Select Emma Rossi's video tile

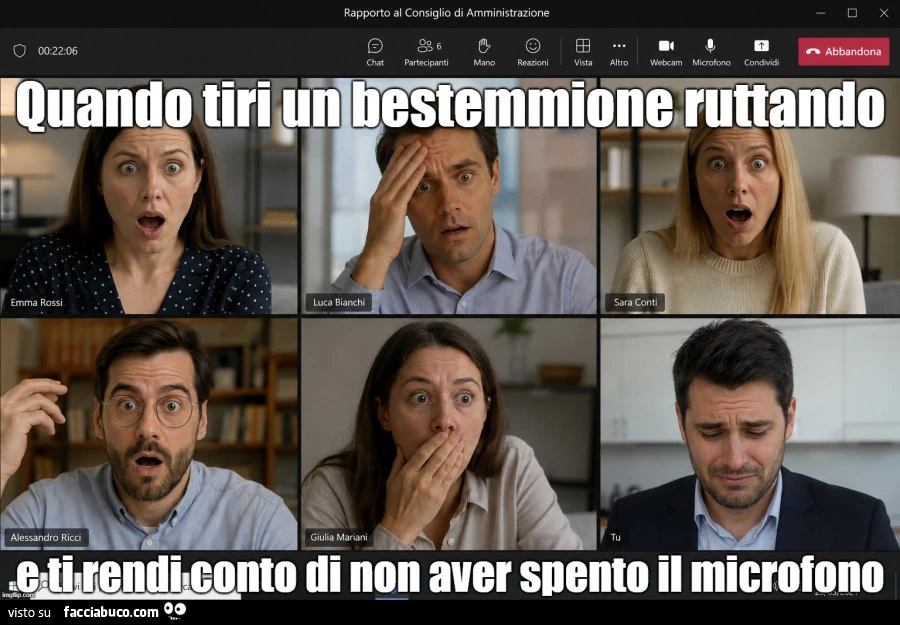149,196
